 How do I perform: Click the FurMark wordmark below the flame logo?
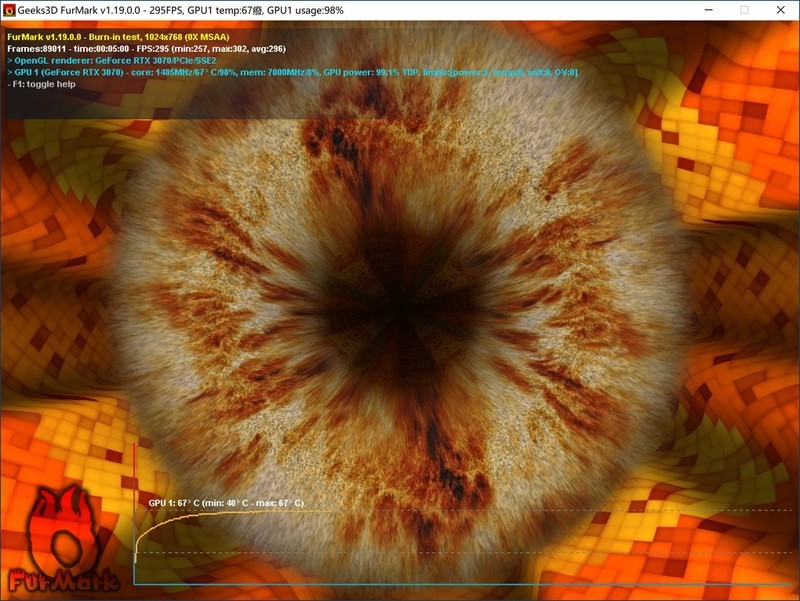(x=63, y=580)
